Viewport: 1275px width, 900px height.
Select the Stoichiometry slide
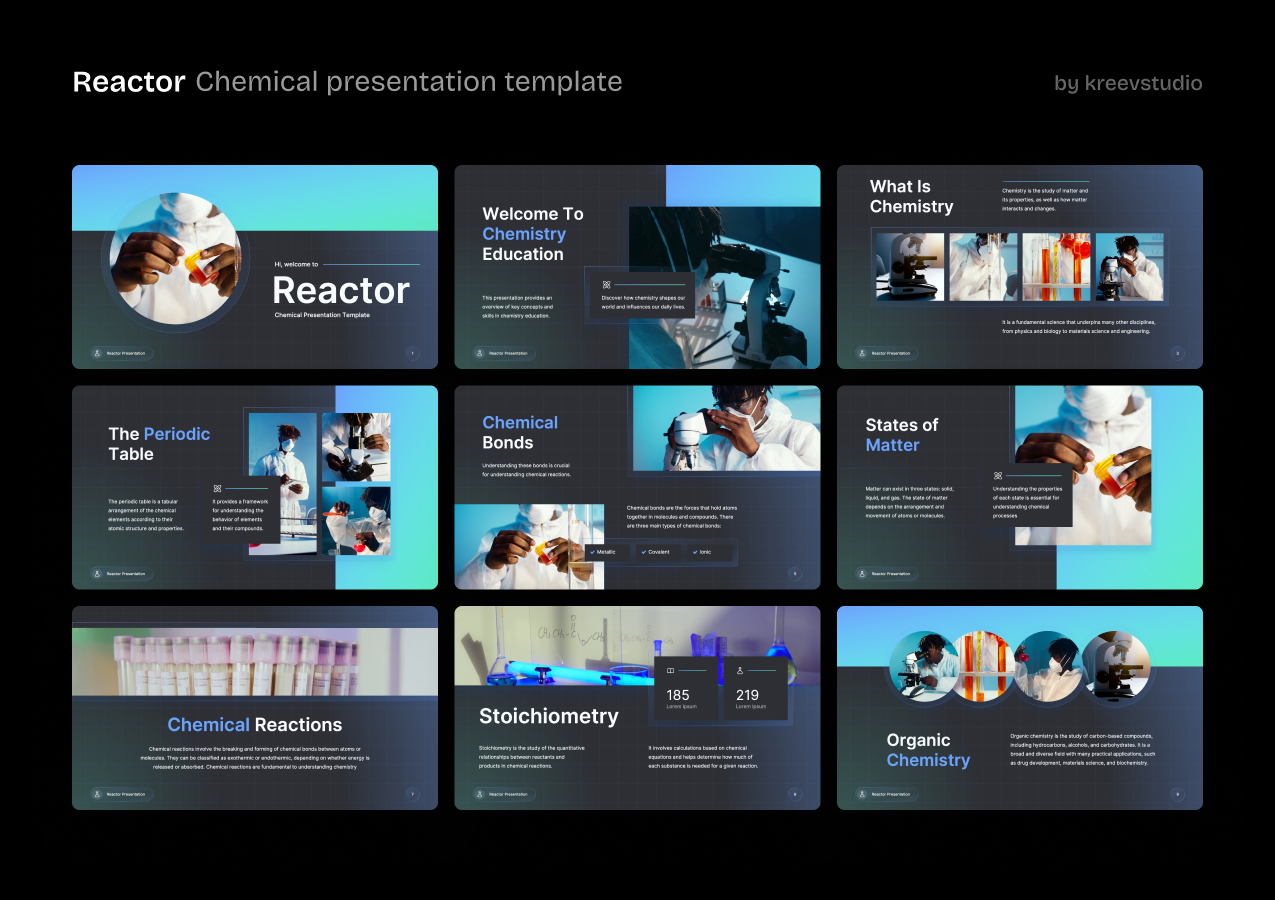coord(637,707)
